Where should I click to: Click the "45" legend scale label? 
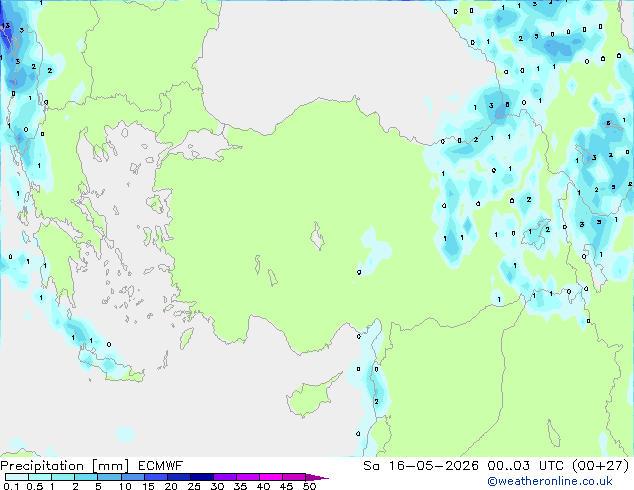(x=286, y=486)
